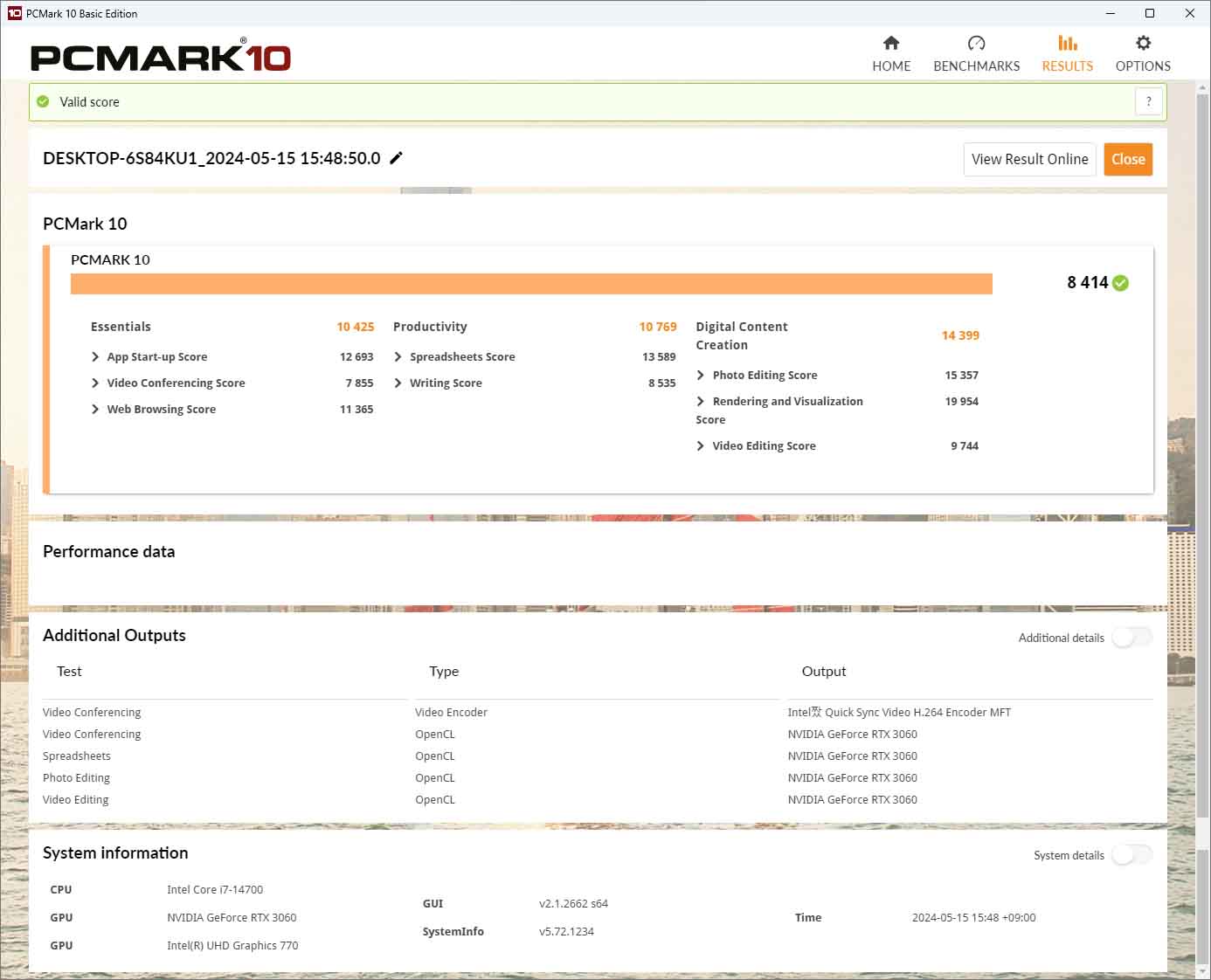The width and height of the screenshot is (1211, 980).
Task: Click the Productivity heading
Action: pos(430,327)
